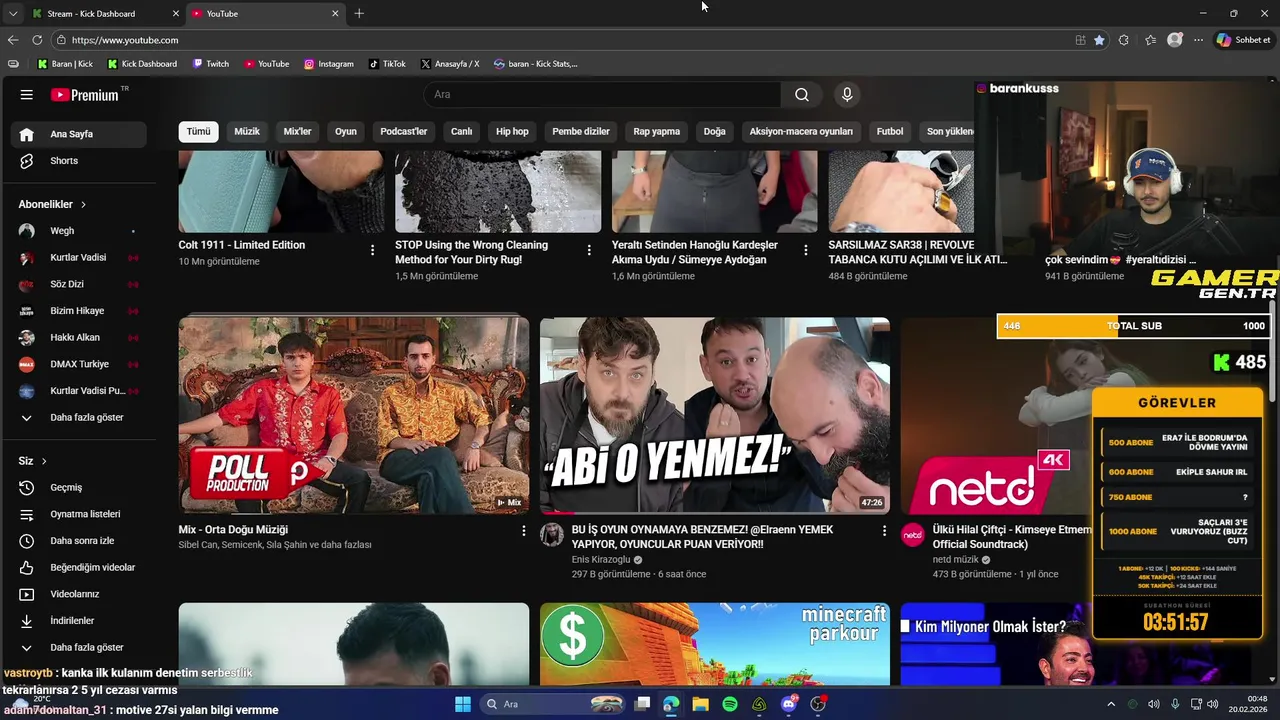Play the minecraft parkour video thumbnail
1280x720 pixels.
coord(715,644)
